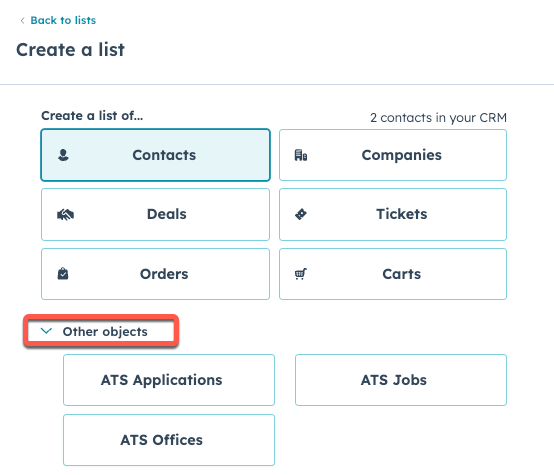Select Orders as the list type
The image size is (554, 475).
pyautogui.click(x=155, y=274)
